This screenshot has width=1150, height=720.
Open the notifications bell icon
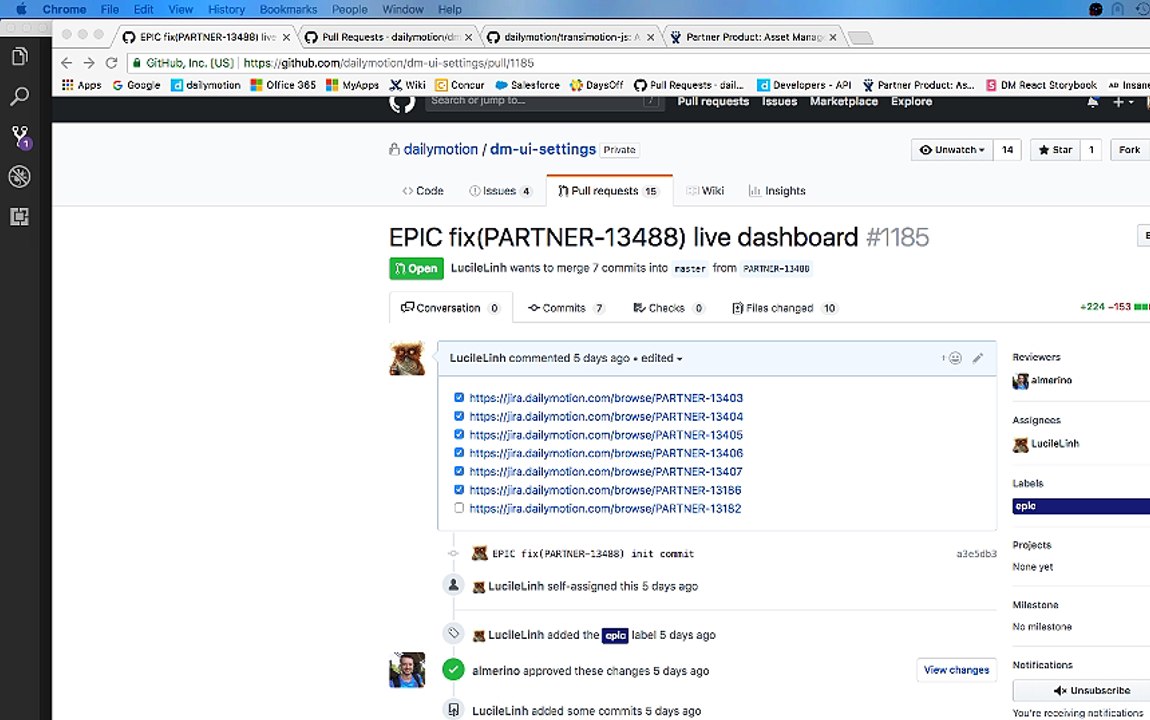click(1092, 103)
